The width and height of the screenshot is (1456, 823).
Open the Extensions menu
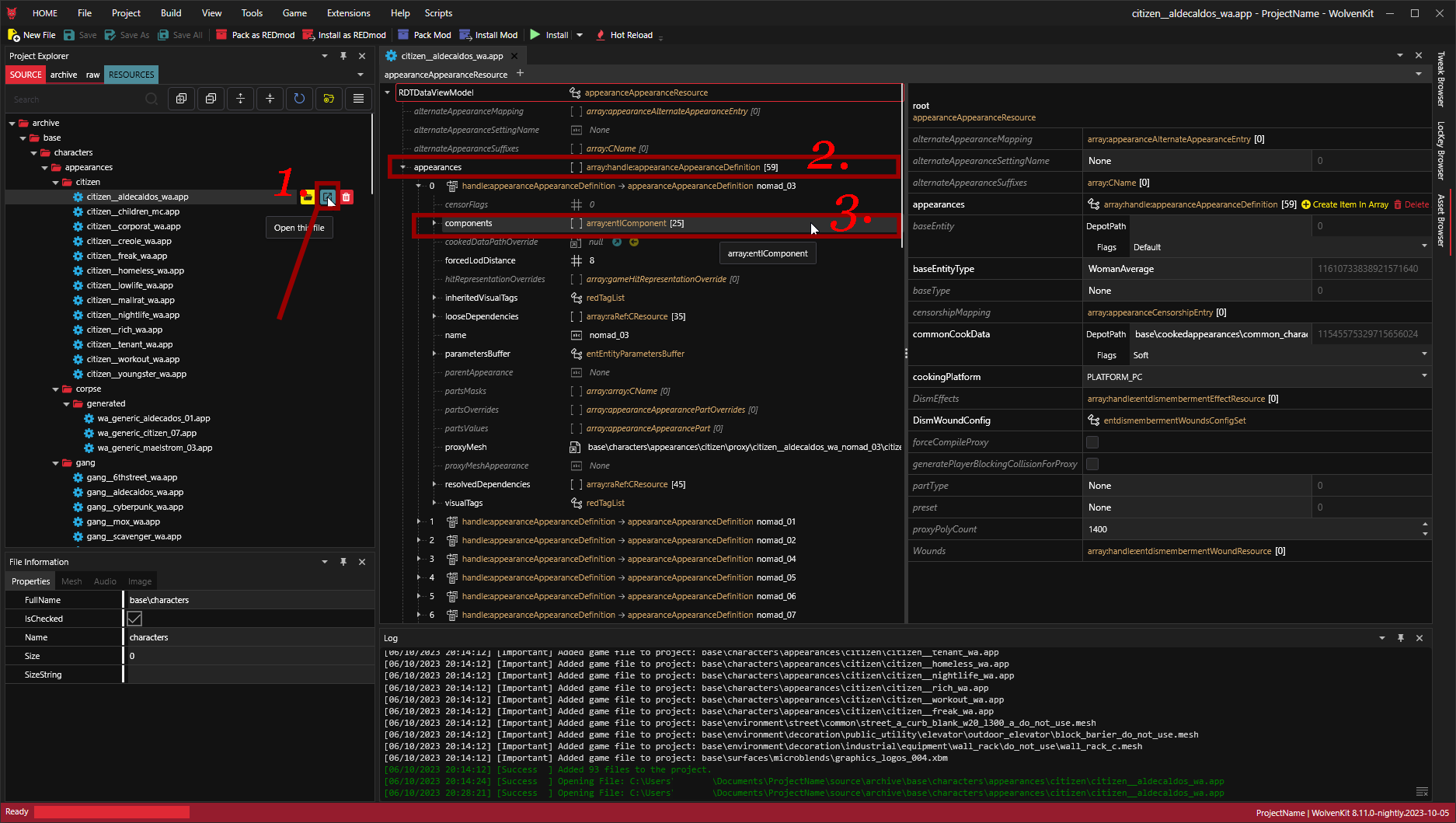pos(348,13)
